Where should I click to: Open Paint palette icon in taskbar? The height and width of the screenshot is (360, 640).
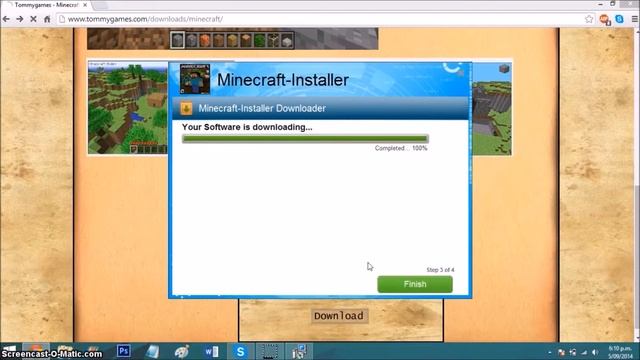point(182,351)
